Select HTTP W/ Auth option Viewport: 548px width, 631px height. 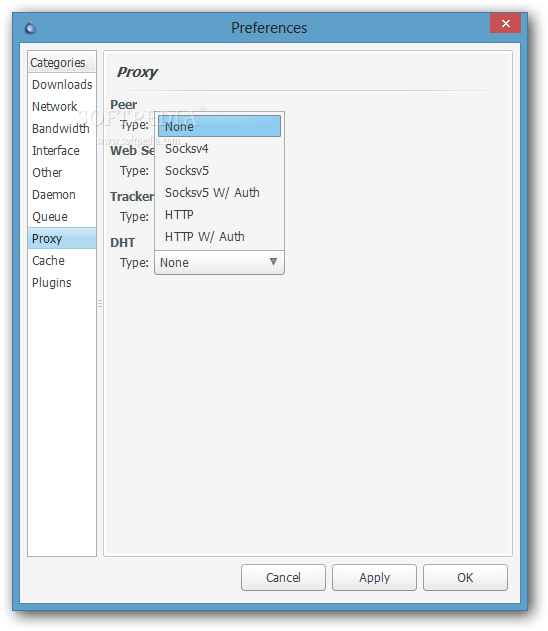pos(219,236)
